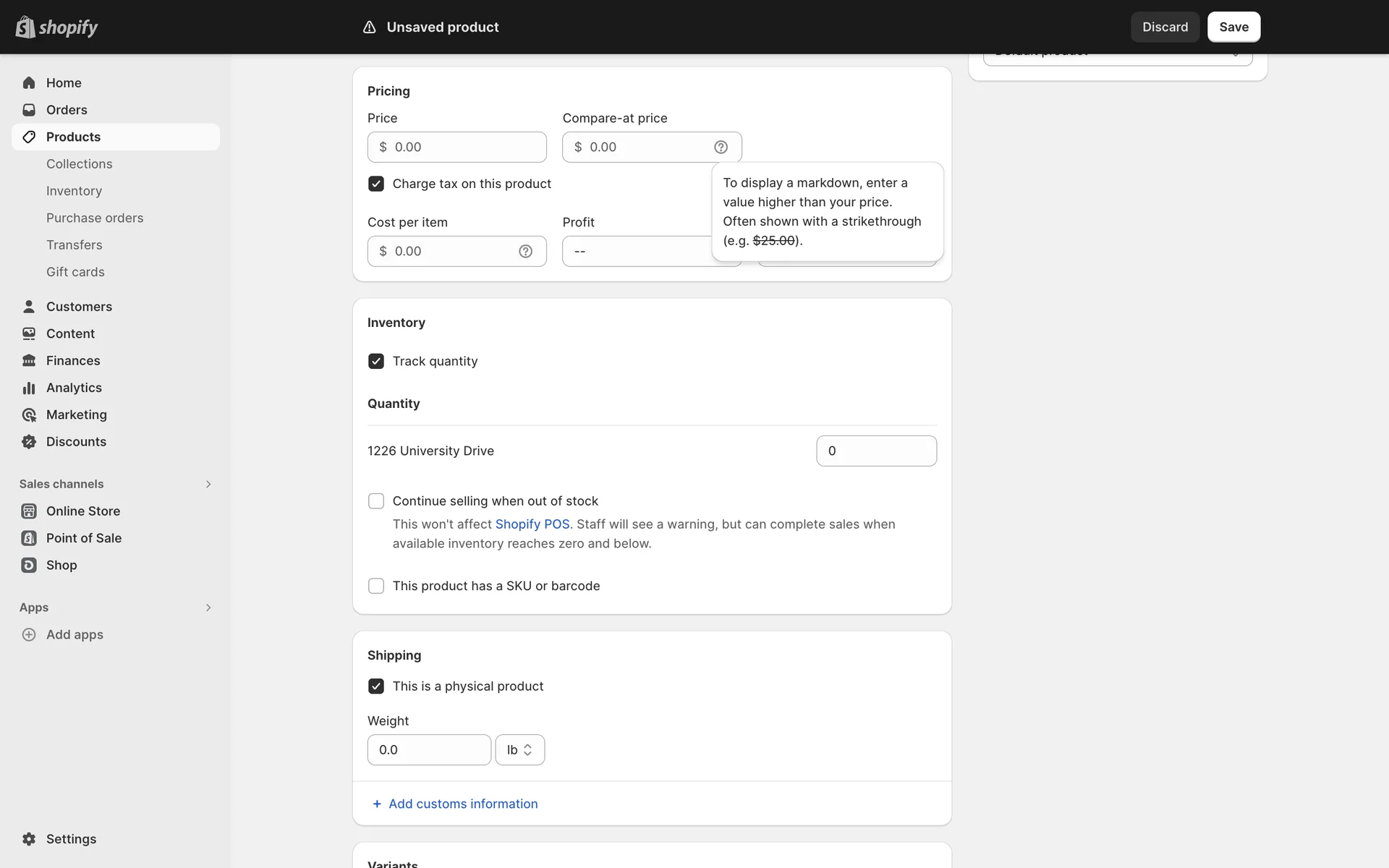Image resolution: width=1389 pixels, height=868 pixels.
Task: Click the Point of Sale icon
Action: [29, 538]
